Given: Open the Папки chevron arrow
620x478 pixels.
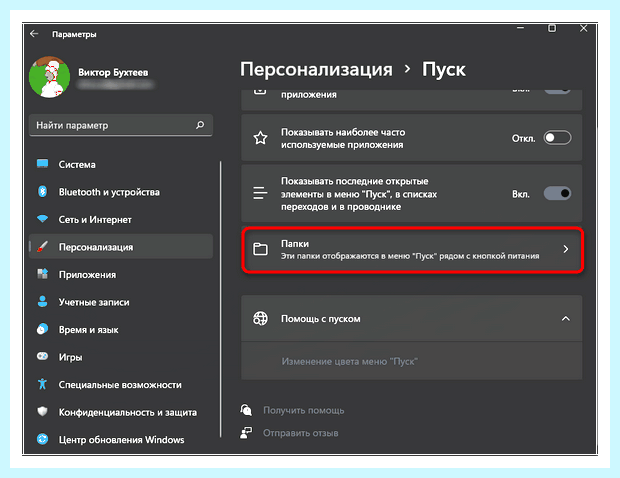Looking at the screenshot, I should tap(566, 249).
